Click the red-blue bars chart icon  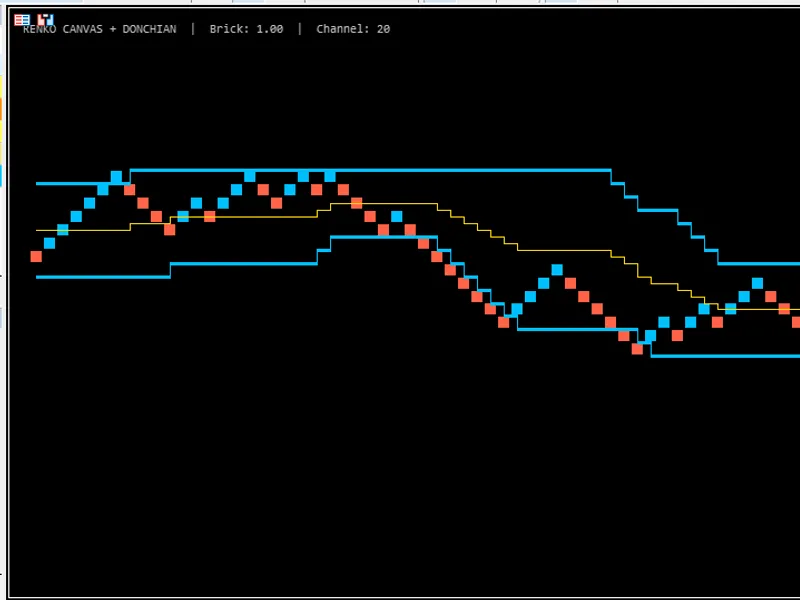(45, 20)
